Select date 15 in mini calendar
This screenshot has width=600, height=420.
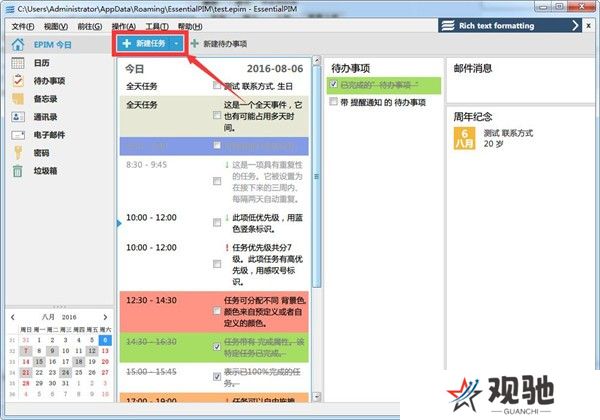39,361
